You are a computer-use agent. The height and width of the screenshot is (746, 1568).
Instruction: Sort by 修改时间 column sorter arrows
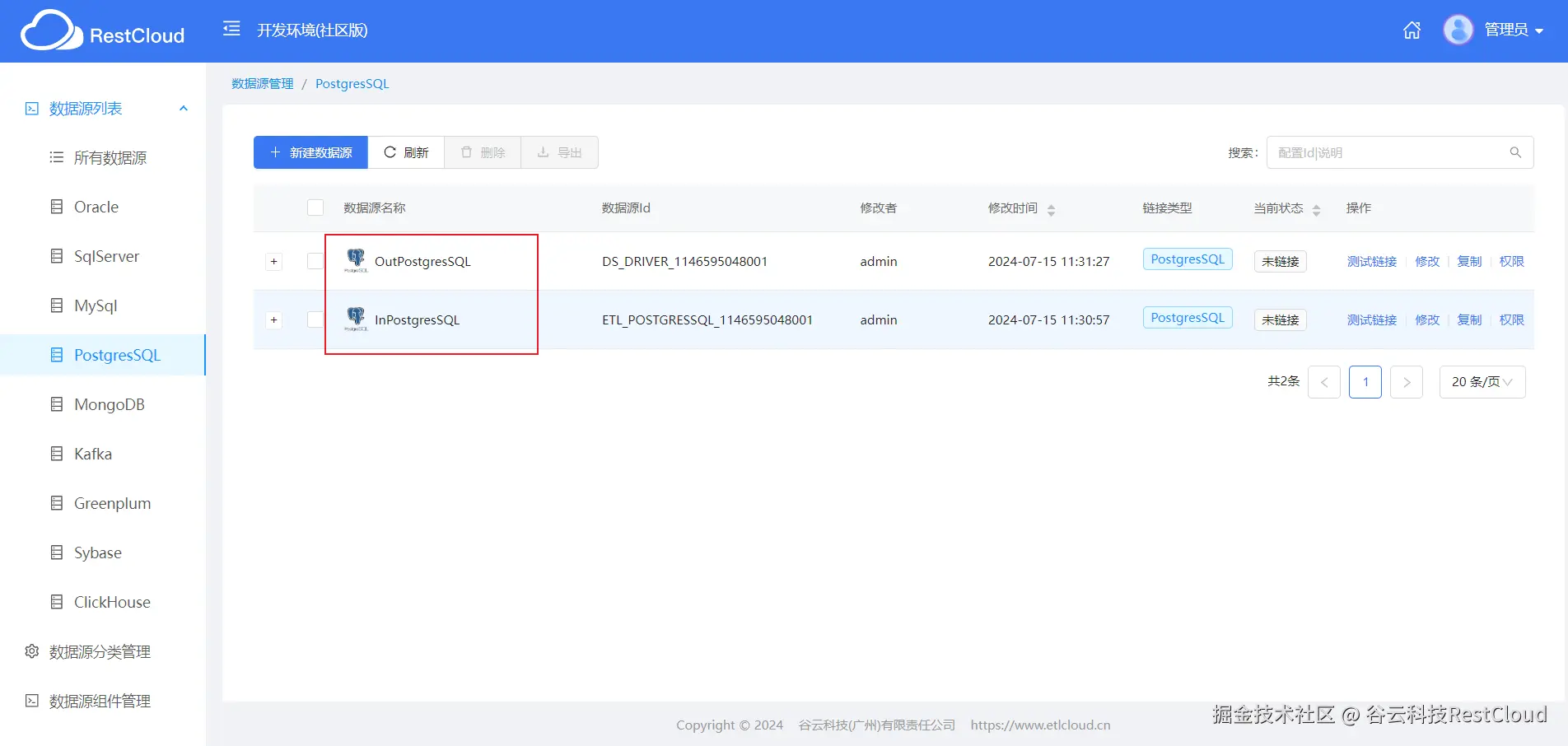[x=1051, y=210]
